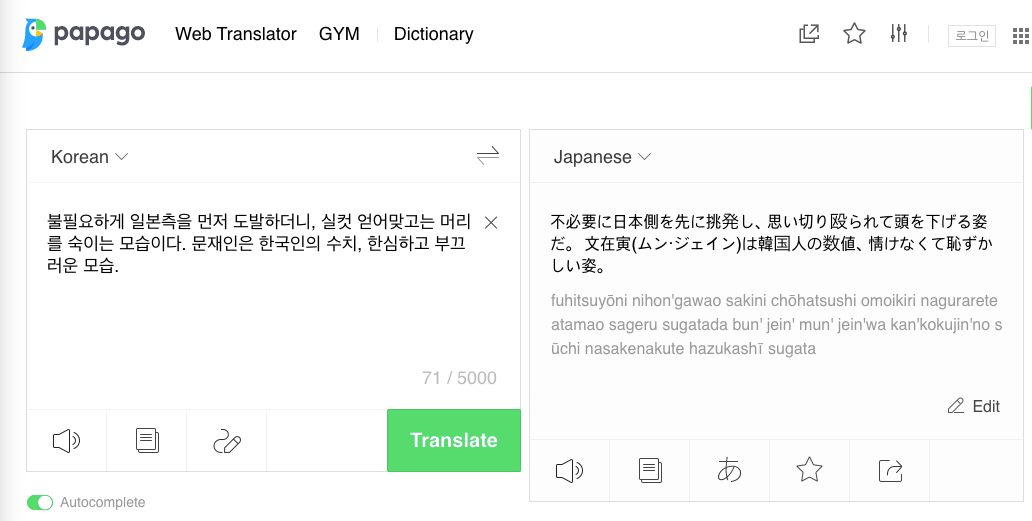The image size is (1032, 521).
Task: Open handwriting input pen tool
Action: 227,440
